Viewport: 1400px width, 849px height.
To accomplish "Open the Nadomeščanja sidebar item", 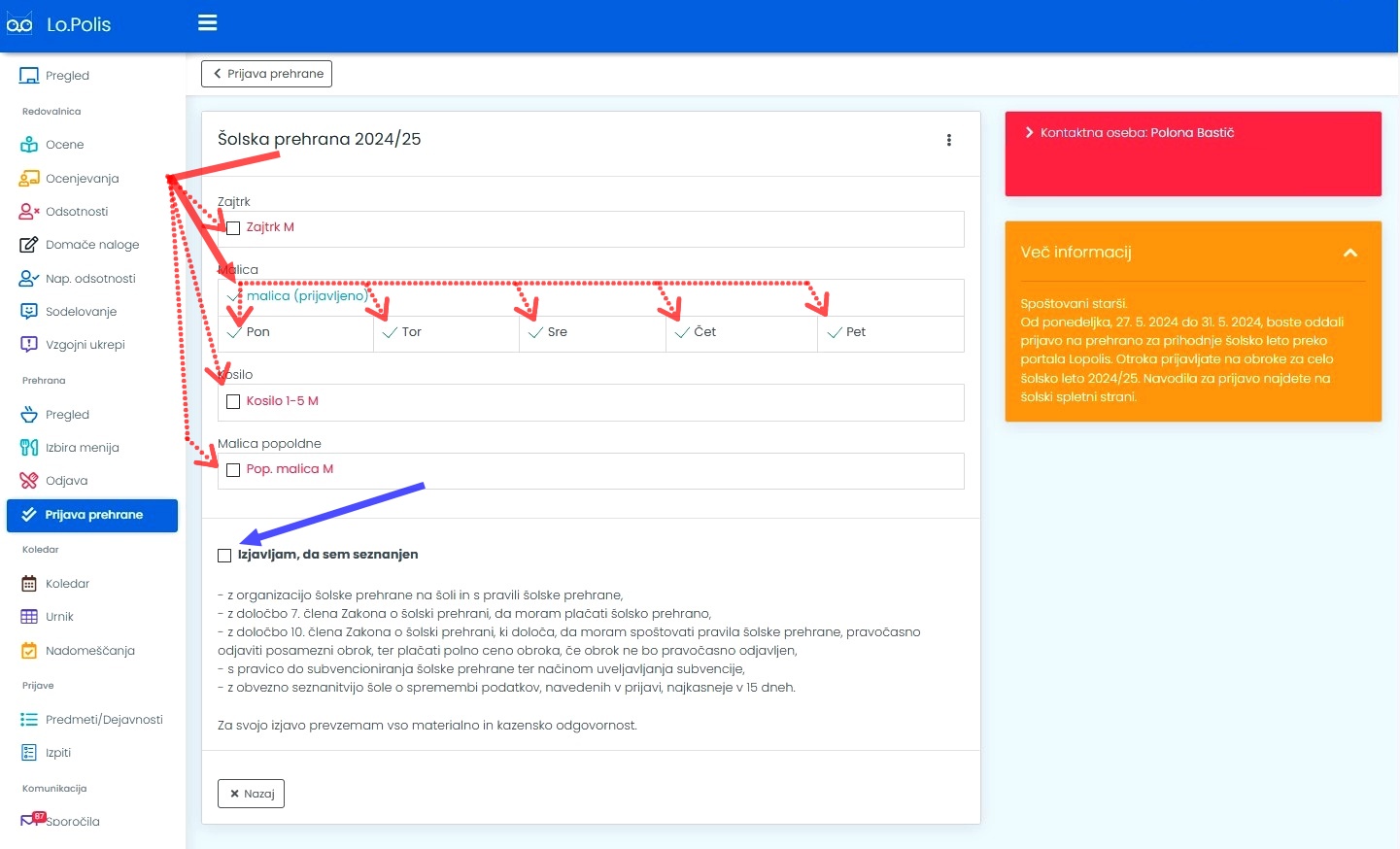I will click(x=90, y=651).
